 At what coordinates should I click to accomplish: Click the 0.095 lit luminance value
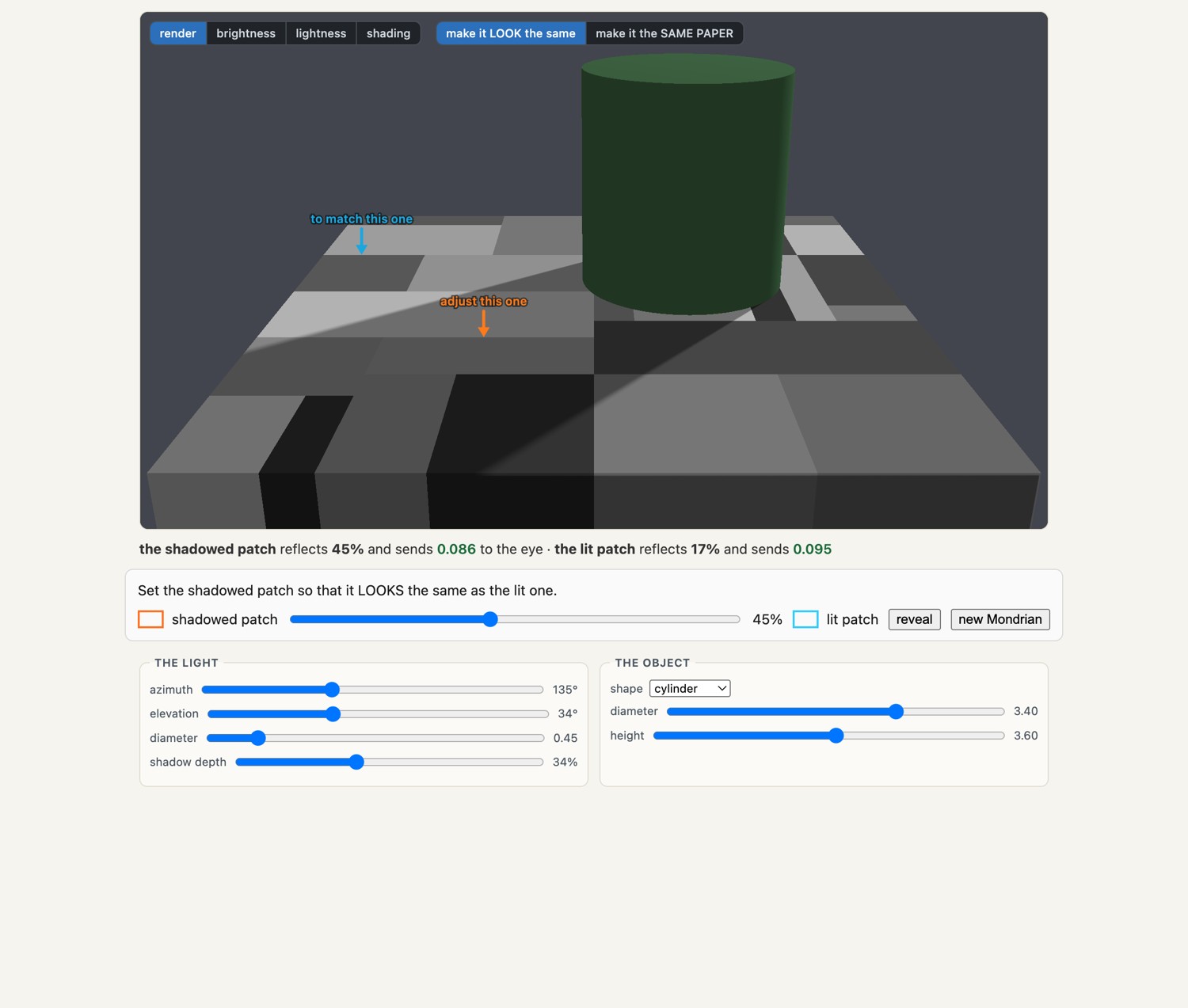tap(812, 550)
